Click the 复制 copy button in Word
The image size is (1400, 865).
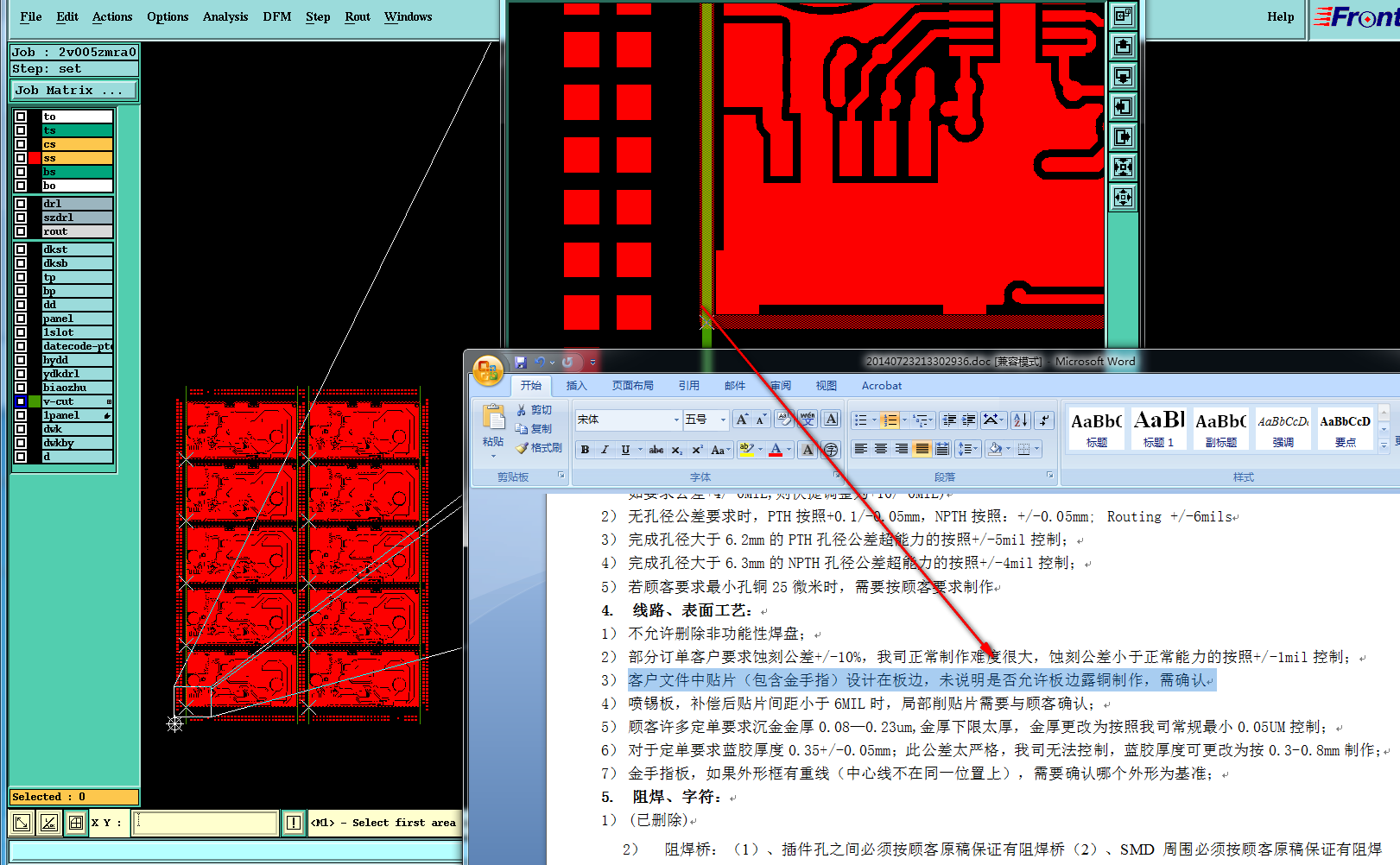tap(535, 429)
